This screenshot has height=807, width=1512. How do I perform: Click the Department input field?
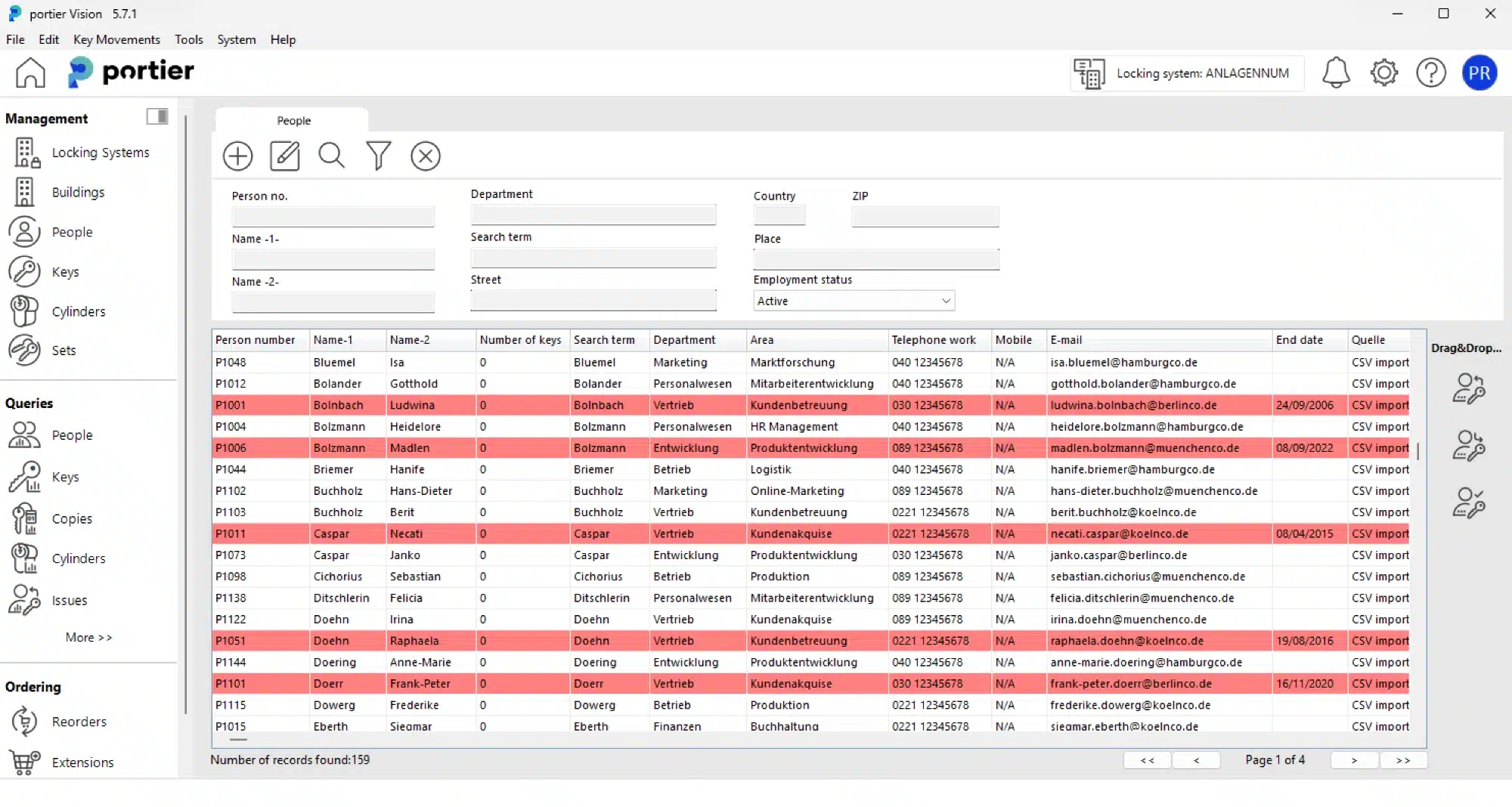tap(593, 215)
